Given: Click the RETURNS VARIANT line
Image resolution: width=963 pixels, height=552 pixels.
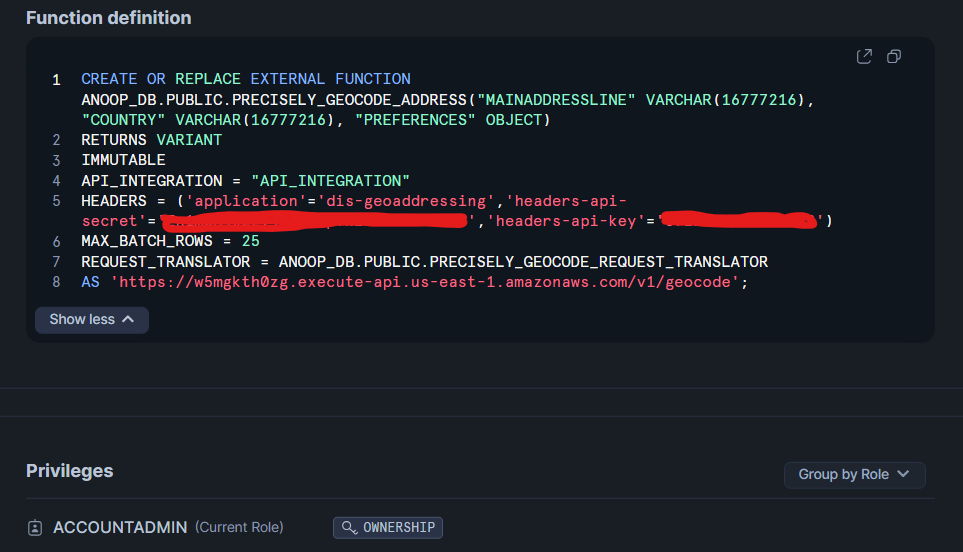Looking at the screenshot, I should [151, 140].
